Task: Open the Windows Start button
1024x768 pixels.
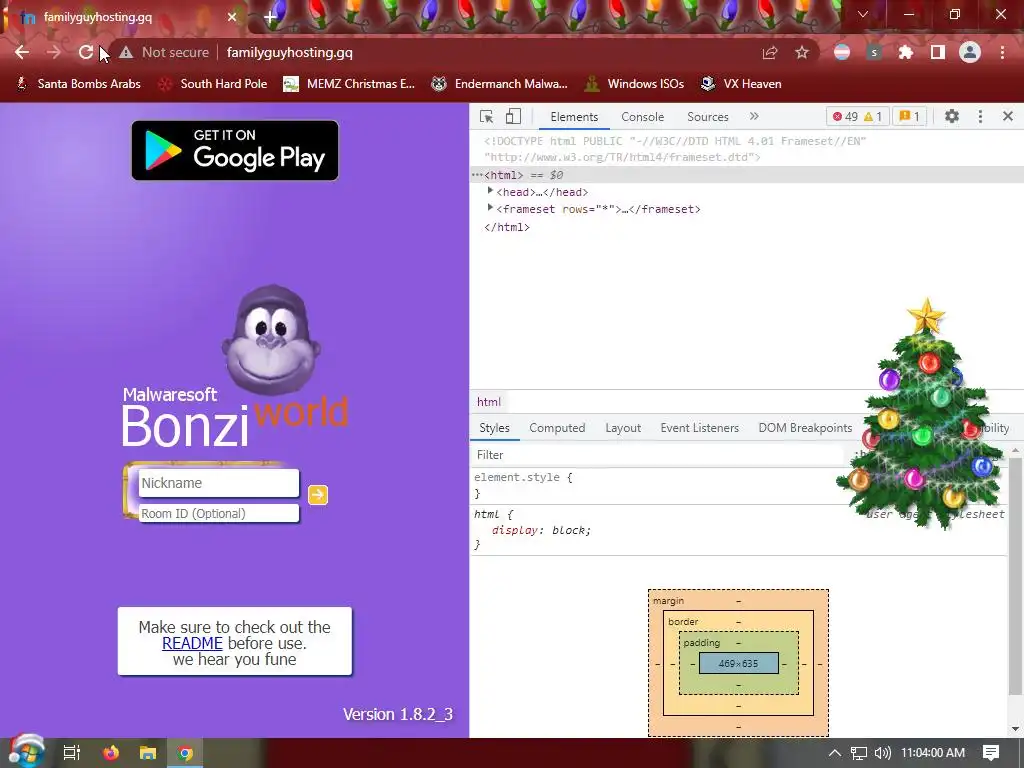Action: coord(26,752)
